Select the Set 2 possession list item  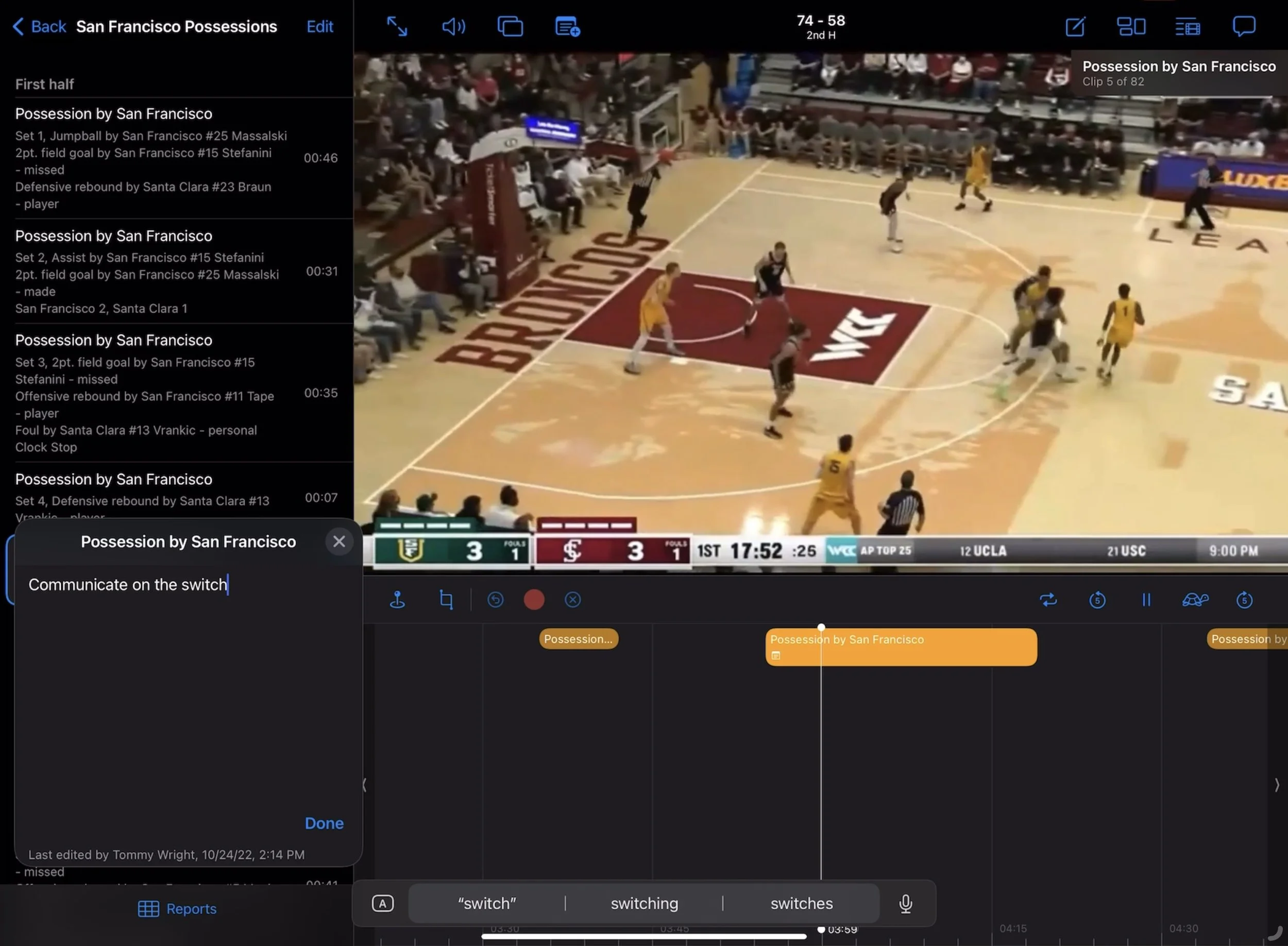[x=176, y=272]
